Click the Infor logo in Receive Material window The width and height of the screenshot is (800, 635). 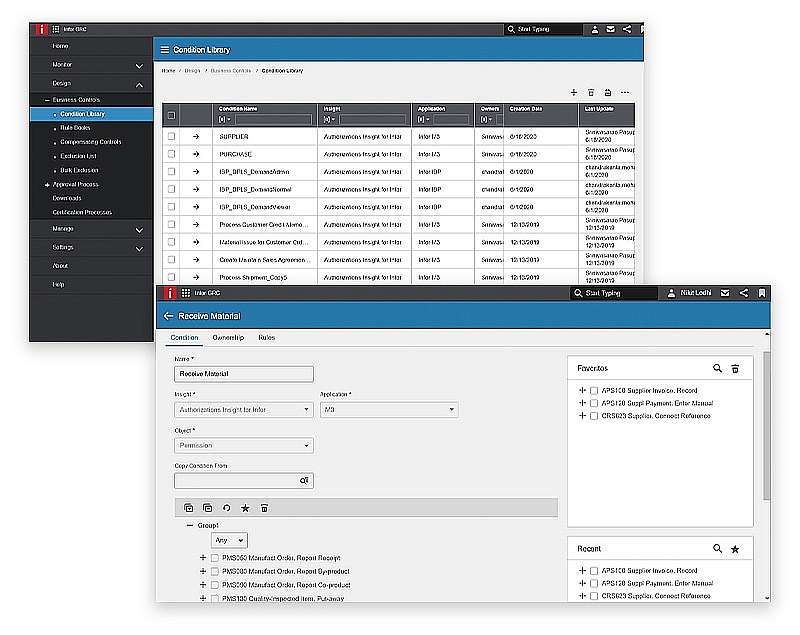tap(170, 293)
